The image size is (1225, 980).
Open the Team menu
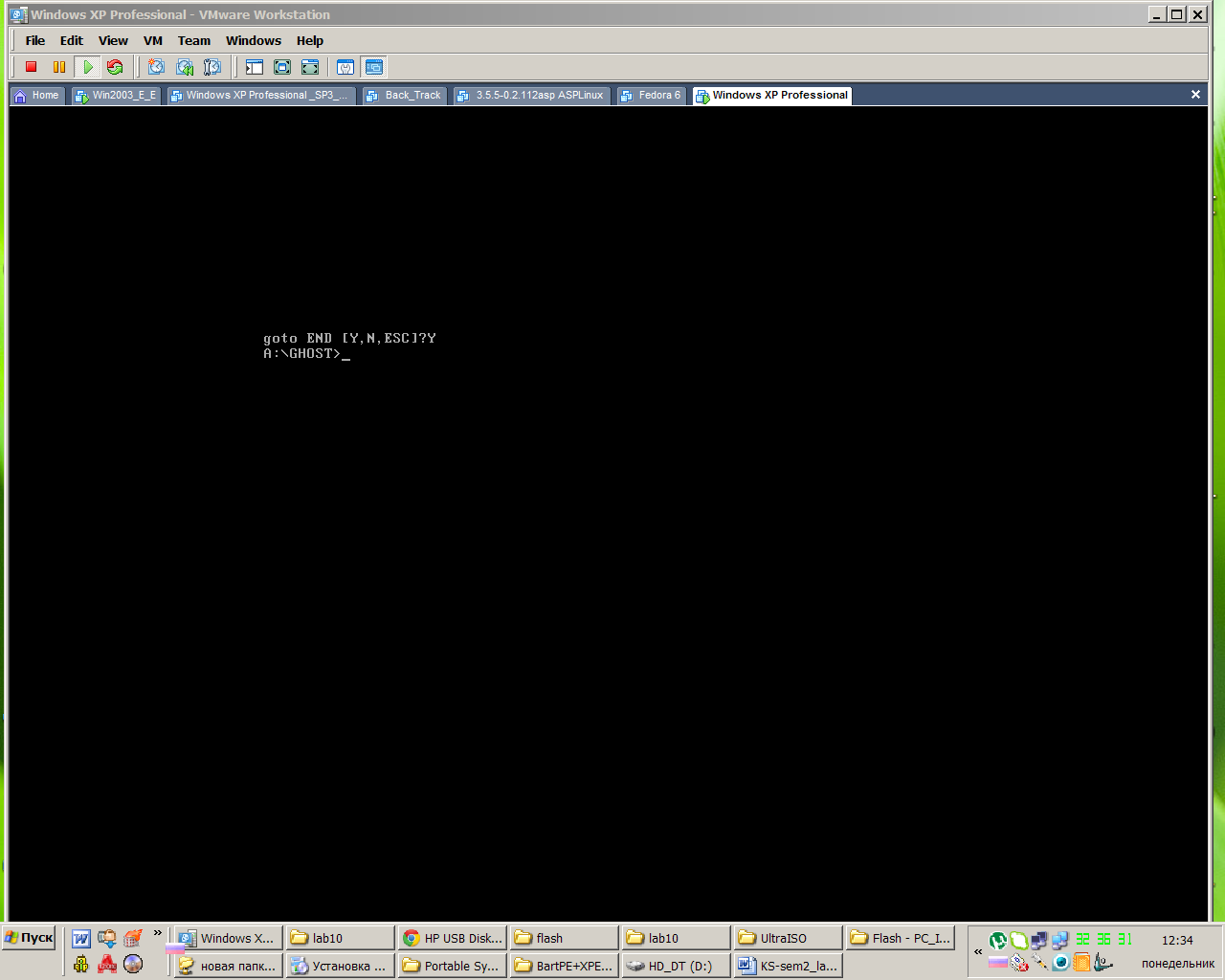click(x=194, y=40)
